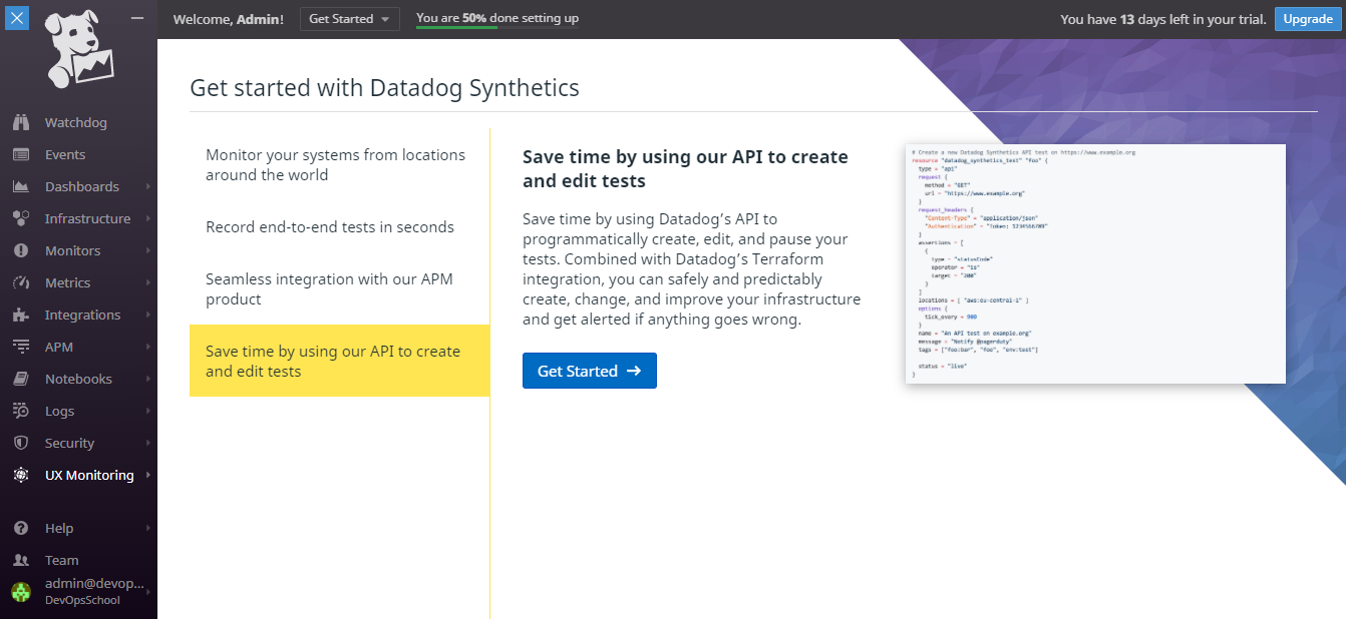Image resolution: width=1346 pixels, height=619 pixels.
Task: Click the 50% setup progress bar
Action: [496, 27]
